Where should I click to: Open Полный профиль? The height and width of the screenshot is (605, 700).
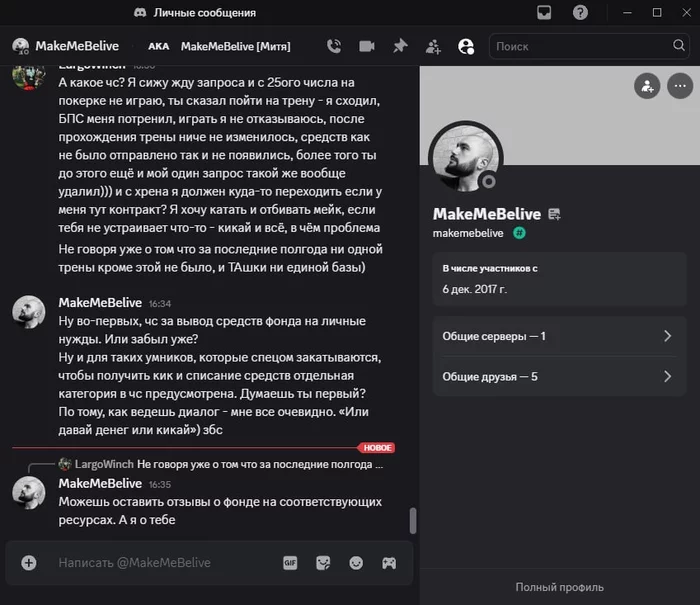click(559, 587)
